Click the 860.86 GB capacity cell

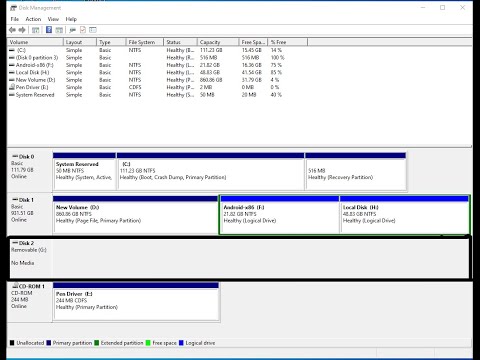pos(211,80)
